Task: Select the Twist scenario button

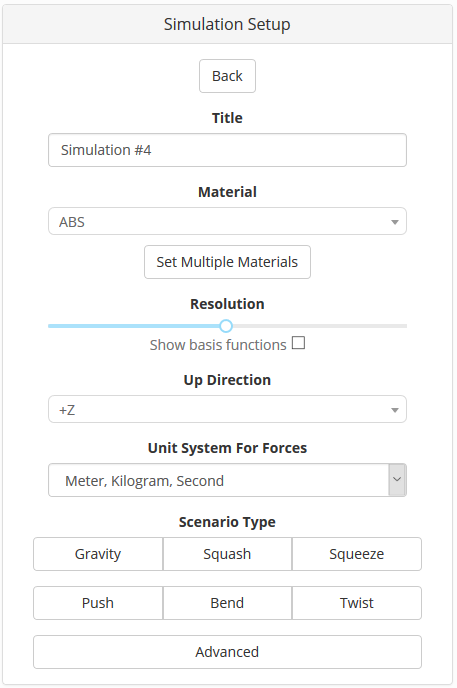Action: click(x=357, y=603)
